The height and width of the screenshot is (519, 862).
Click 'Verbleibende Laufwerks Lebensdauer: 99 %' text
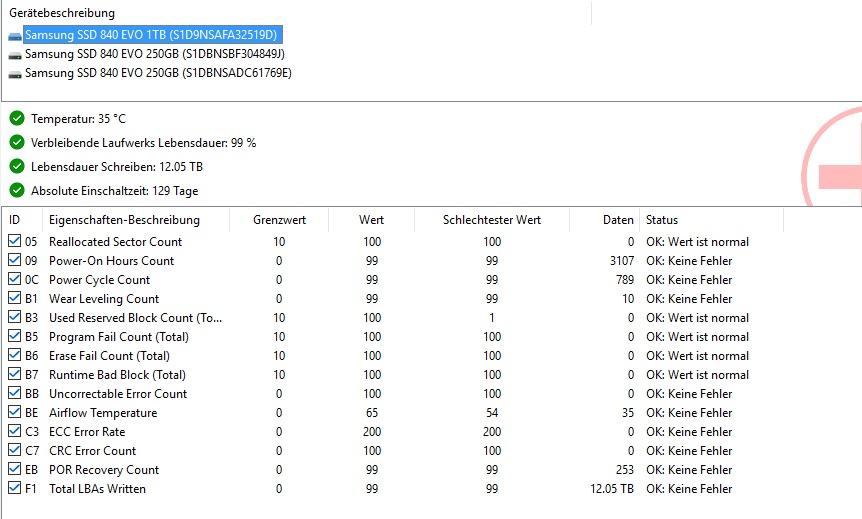point(143,143)
